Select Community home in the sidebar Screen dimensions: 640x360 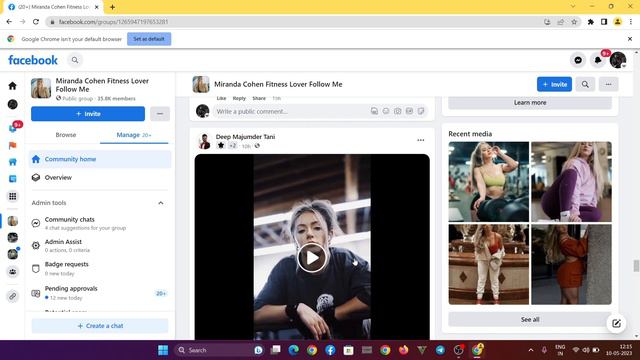[x=100, y=159]
